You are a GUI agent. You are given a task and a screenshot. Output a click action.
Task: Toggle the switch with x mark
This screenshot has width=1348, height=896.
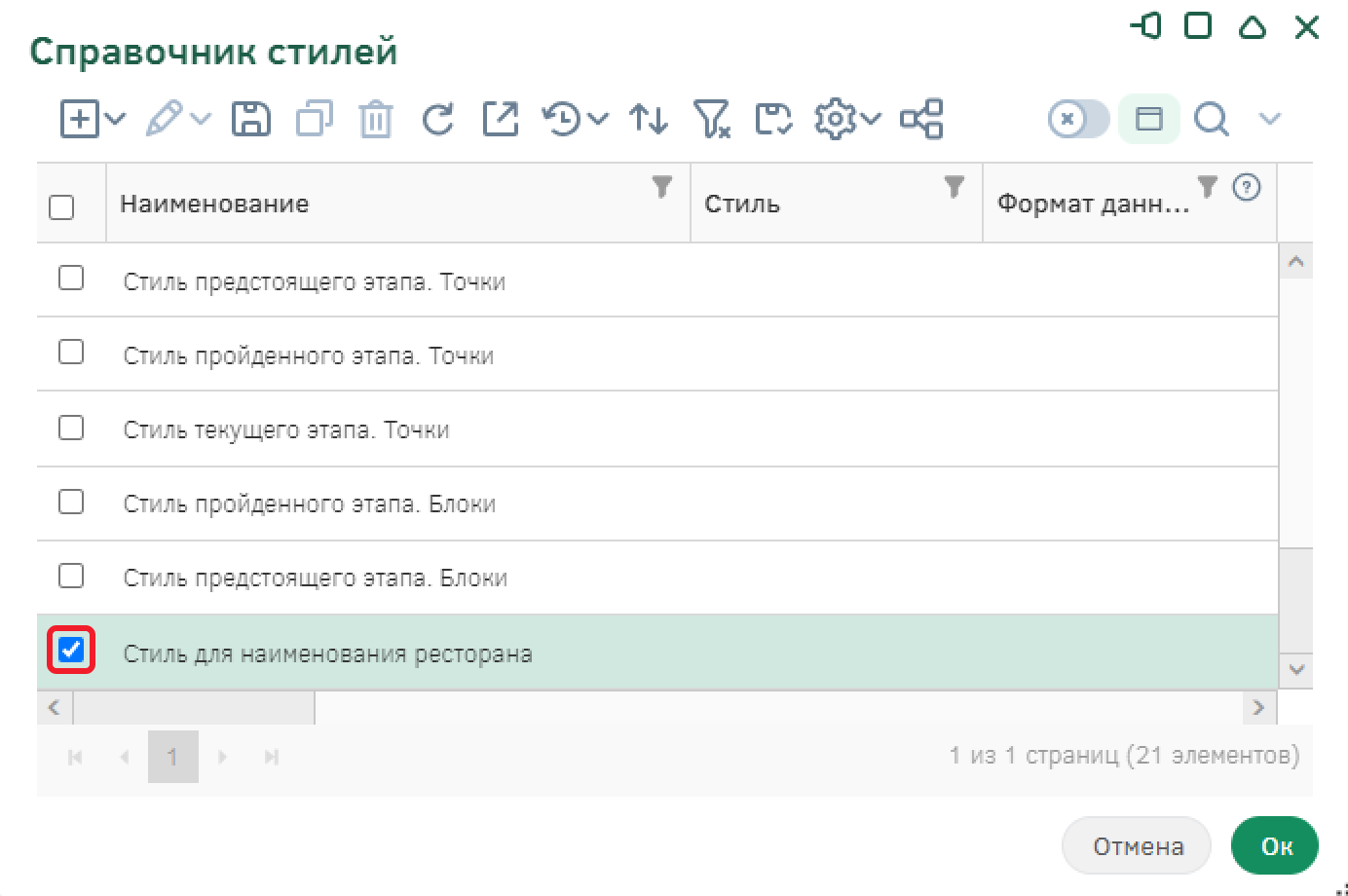pyautogui.click(x=1078, y=119)
